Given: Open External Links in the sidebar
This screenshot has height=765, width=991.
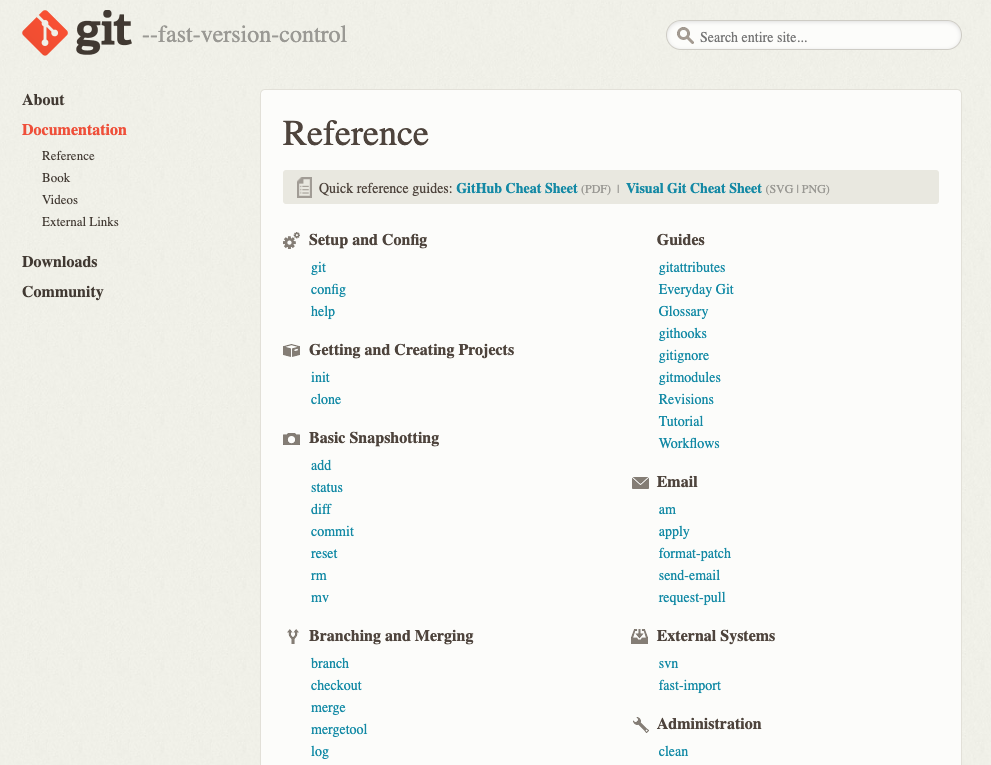Looking at the screenshot, I should 80,222.
